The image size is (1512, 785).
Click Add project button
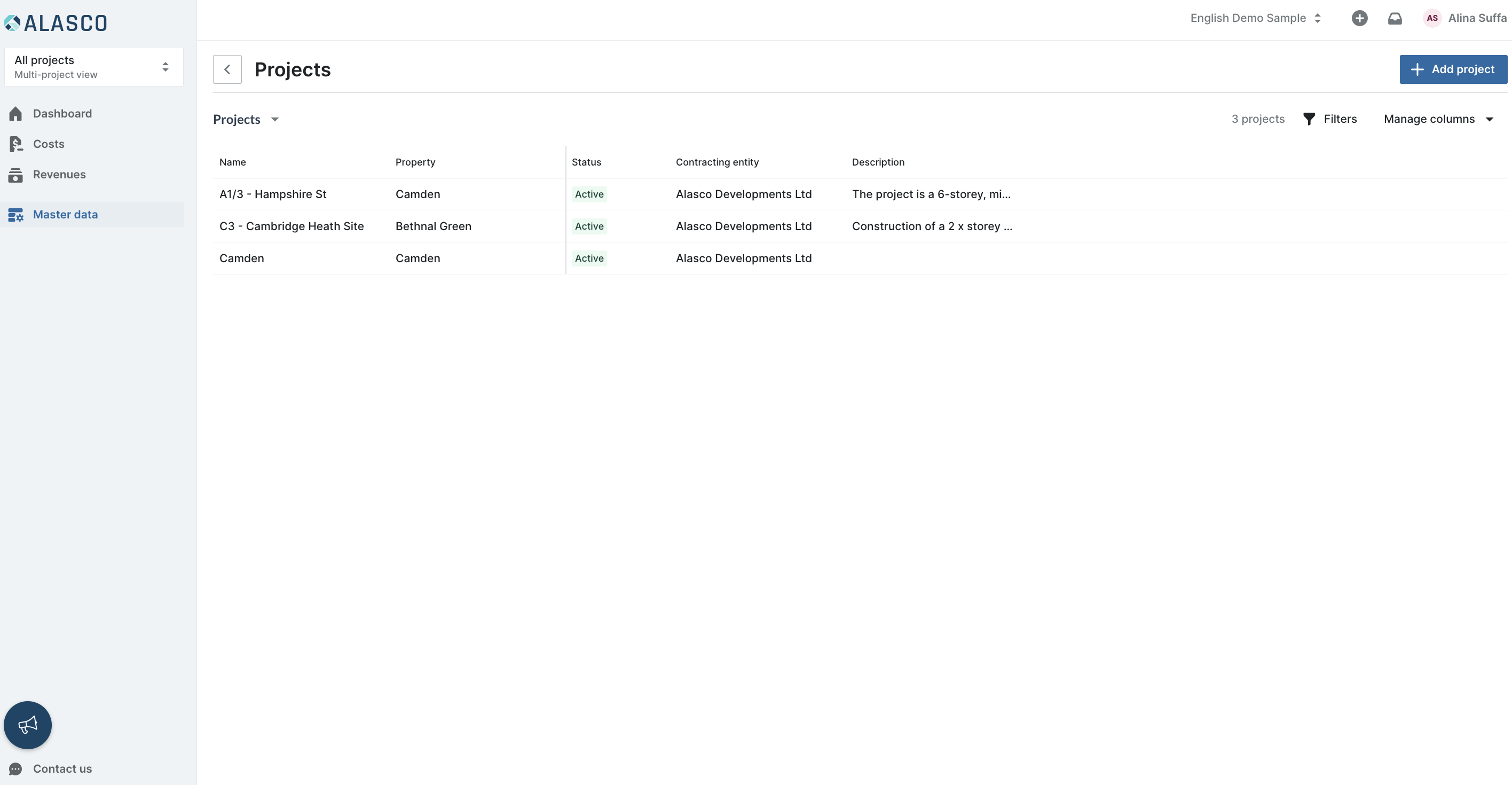[1453, 69]
